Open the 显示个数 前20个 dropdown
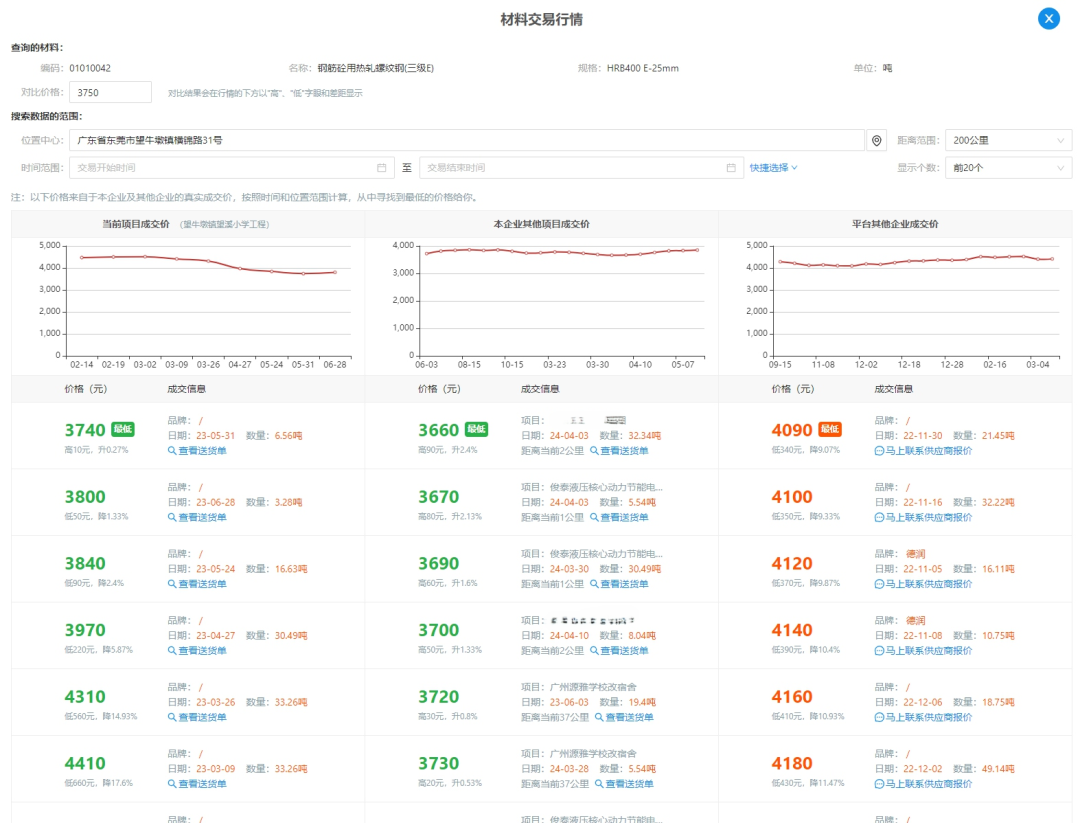The width and height of the screenshot is (1080, 823). pyautogui.click(x=1008, y=168)
